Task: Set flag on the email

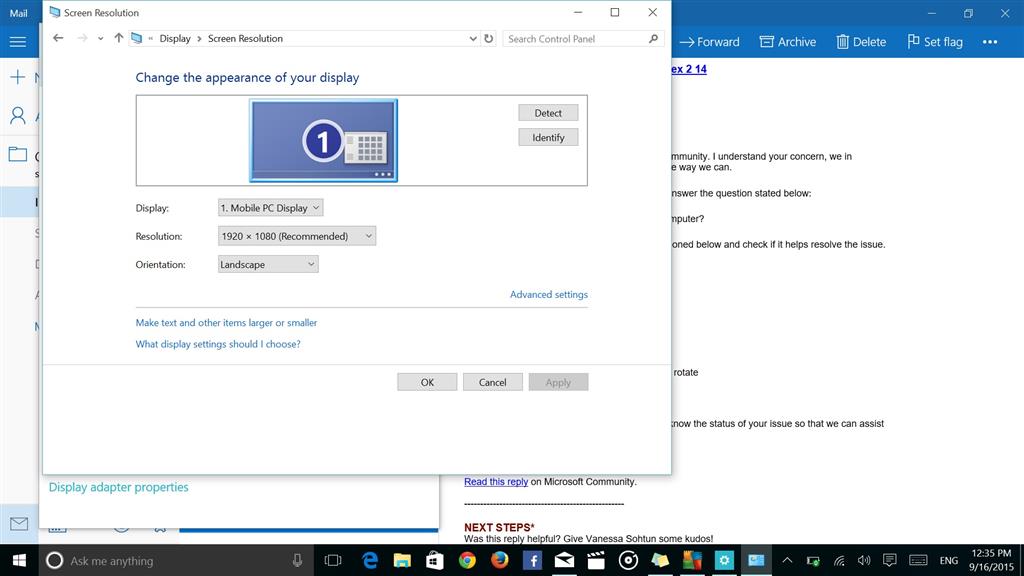Action: 935,42
